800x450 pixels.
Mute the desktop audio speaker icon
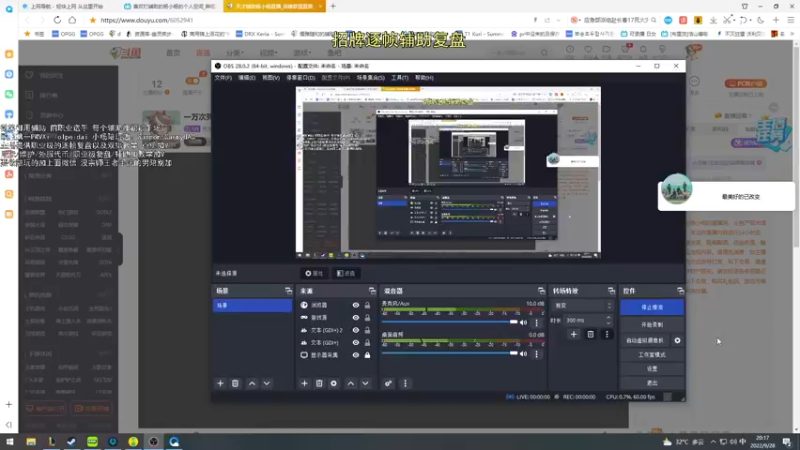pos(523,354)
